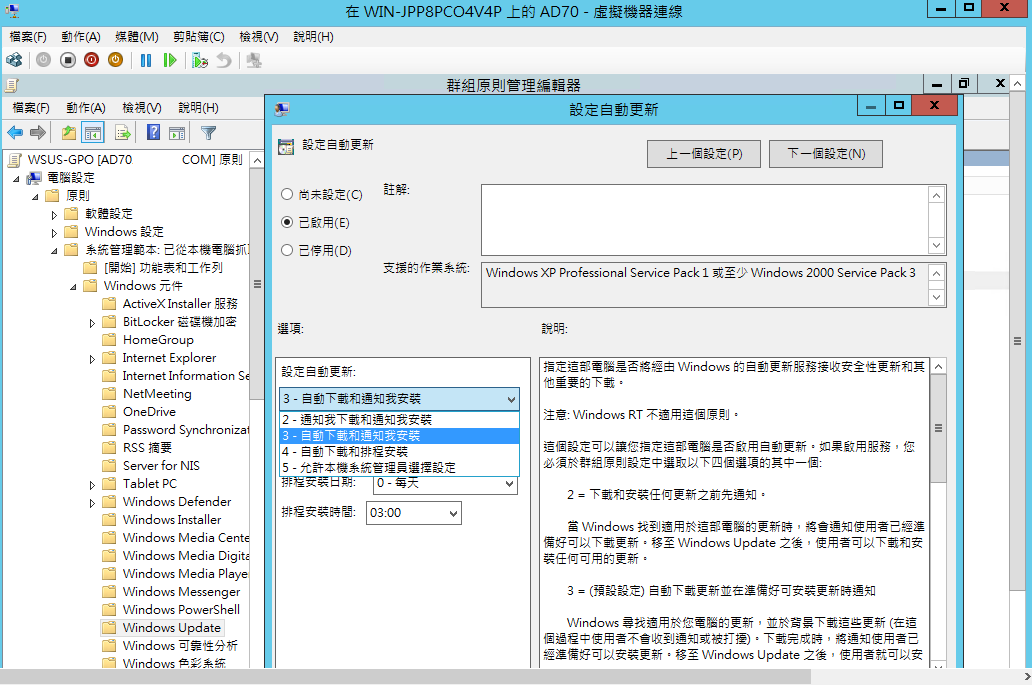
Task: Click the down arrow of the 支援的作業系統 scrollbar
Action: pos(937,297)
